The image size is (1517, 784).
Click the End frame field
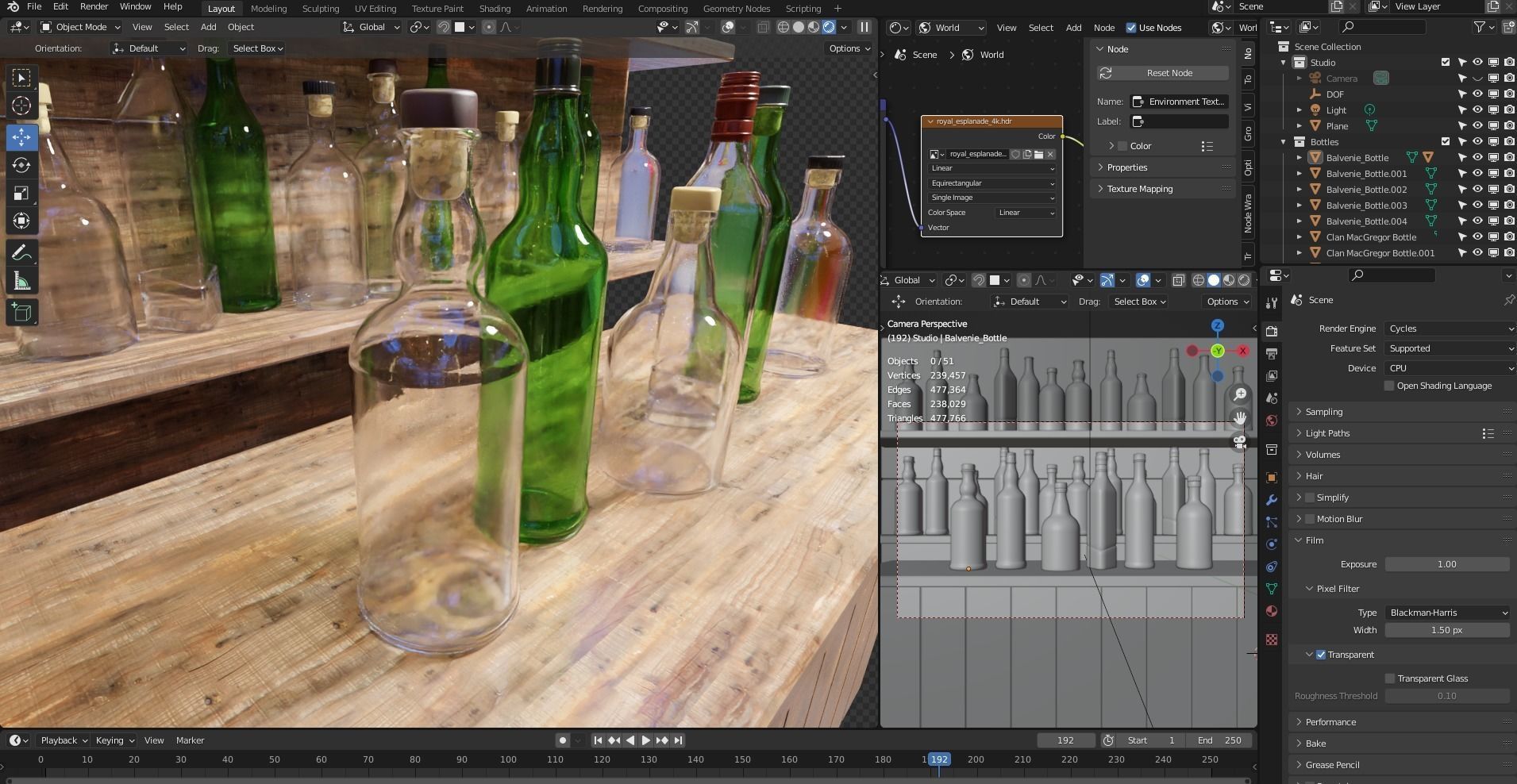pyautogui.click(x=1220, y=740)
